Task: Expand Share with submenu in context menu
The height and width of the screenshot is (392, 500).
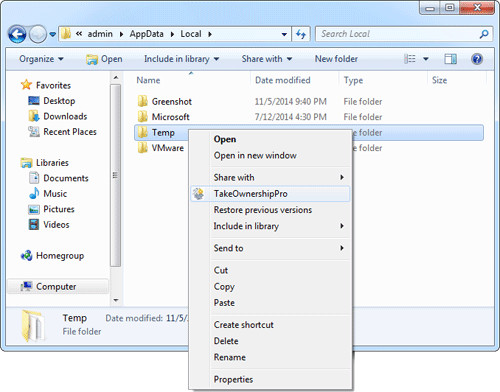Action: tap(270, 177)
